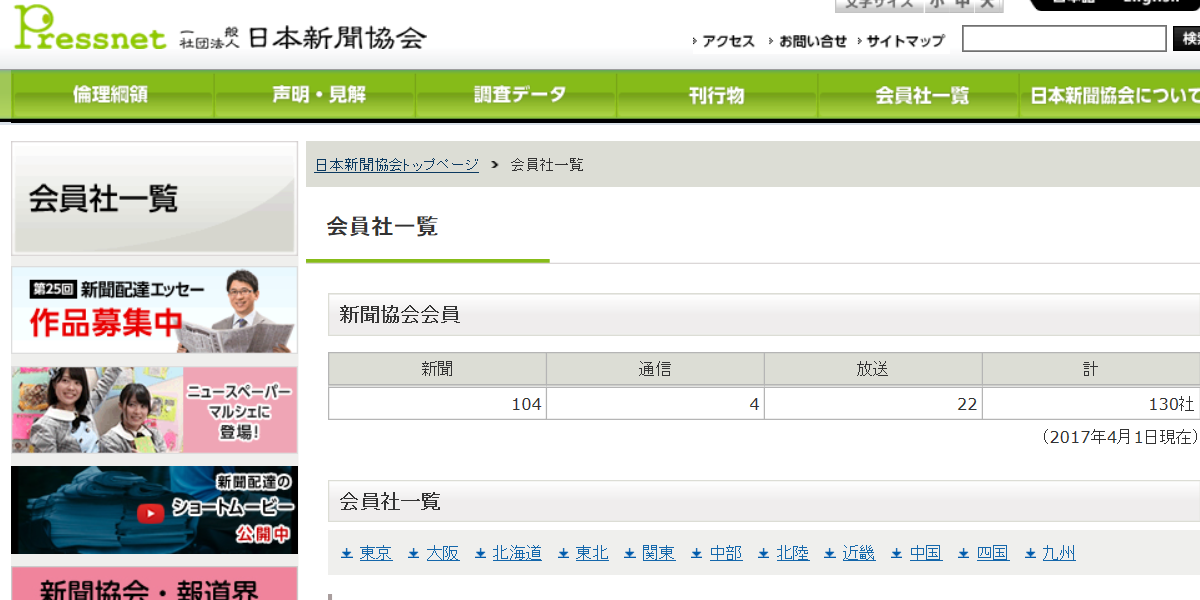Click the 日本新聞協会トップページ breadcrumb link

(397, 165)
